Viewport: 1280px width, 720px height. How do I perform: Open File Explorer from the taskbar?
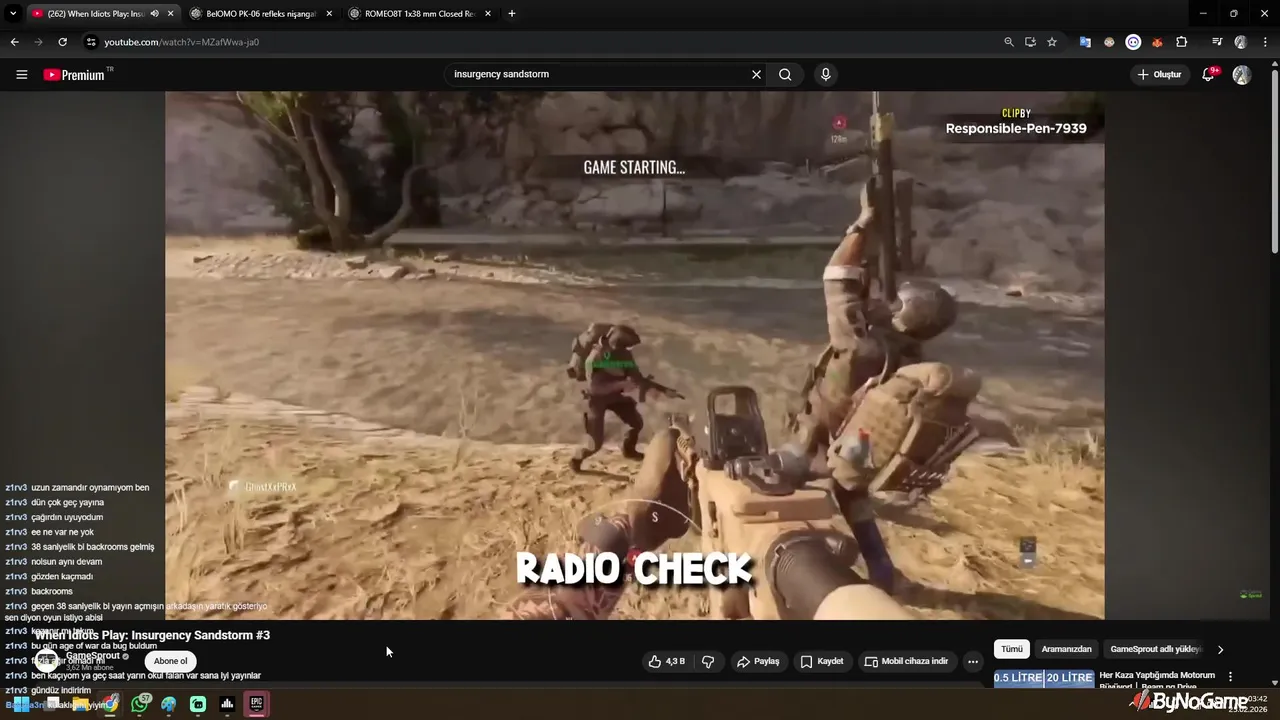pos(80,704)
